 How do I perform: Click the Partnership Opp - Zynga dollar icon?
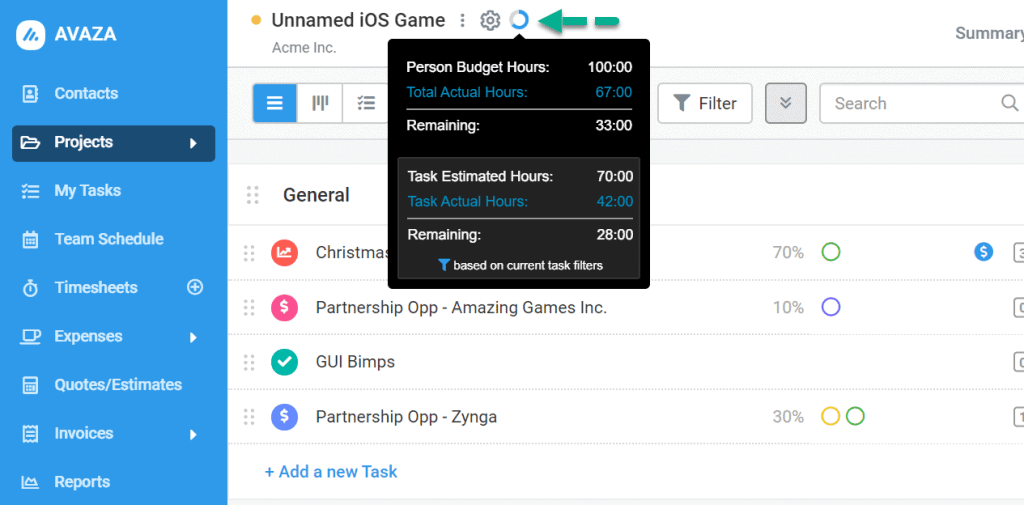pyautogui.click(x=285, y=416)
